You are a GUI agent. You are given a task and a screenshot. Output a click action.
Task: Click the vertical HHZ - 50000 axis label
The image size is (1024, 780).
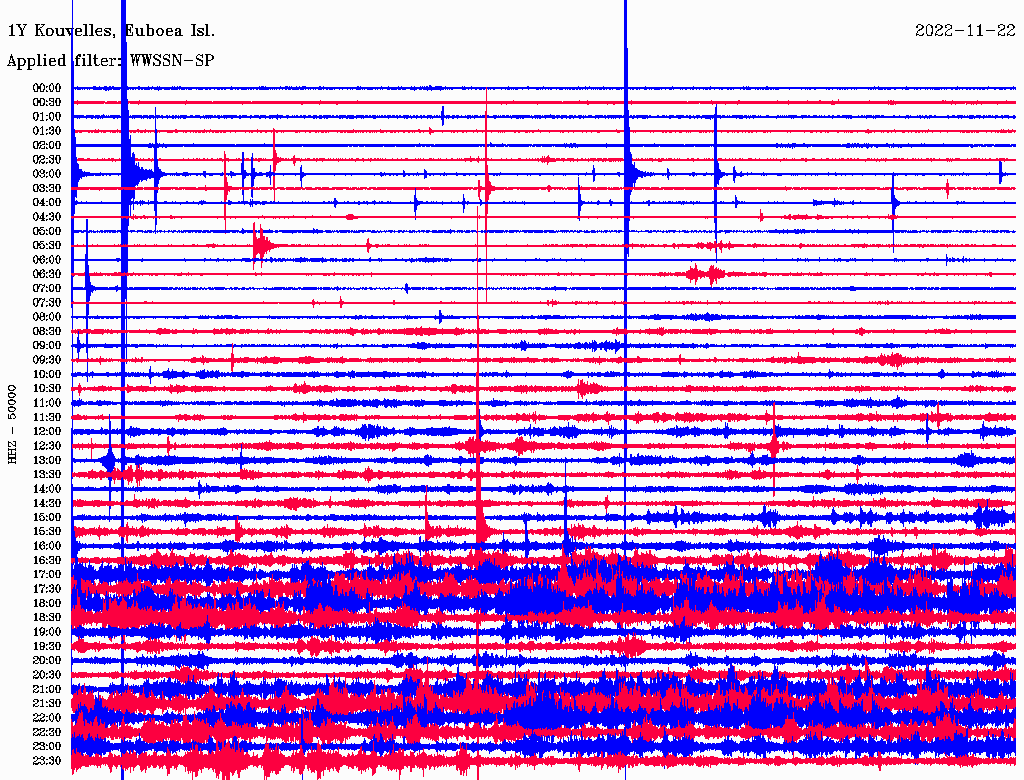click(x=13, y=423)
